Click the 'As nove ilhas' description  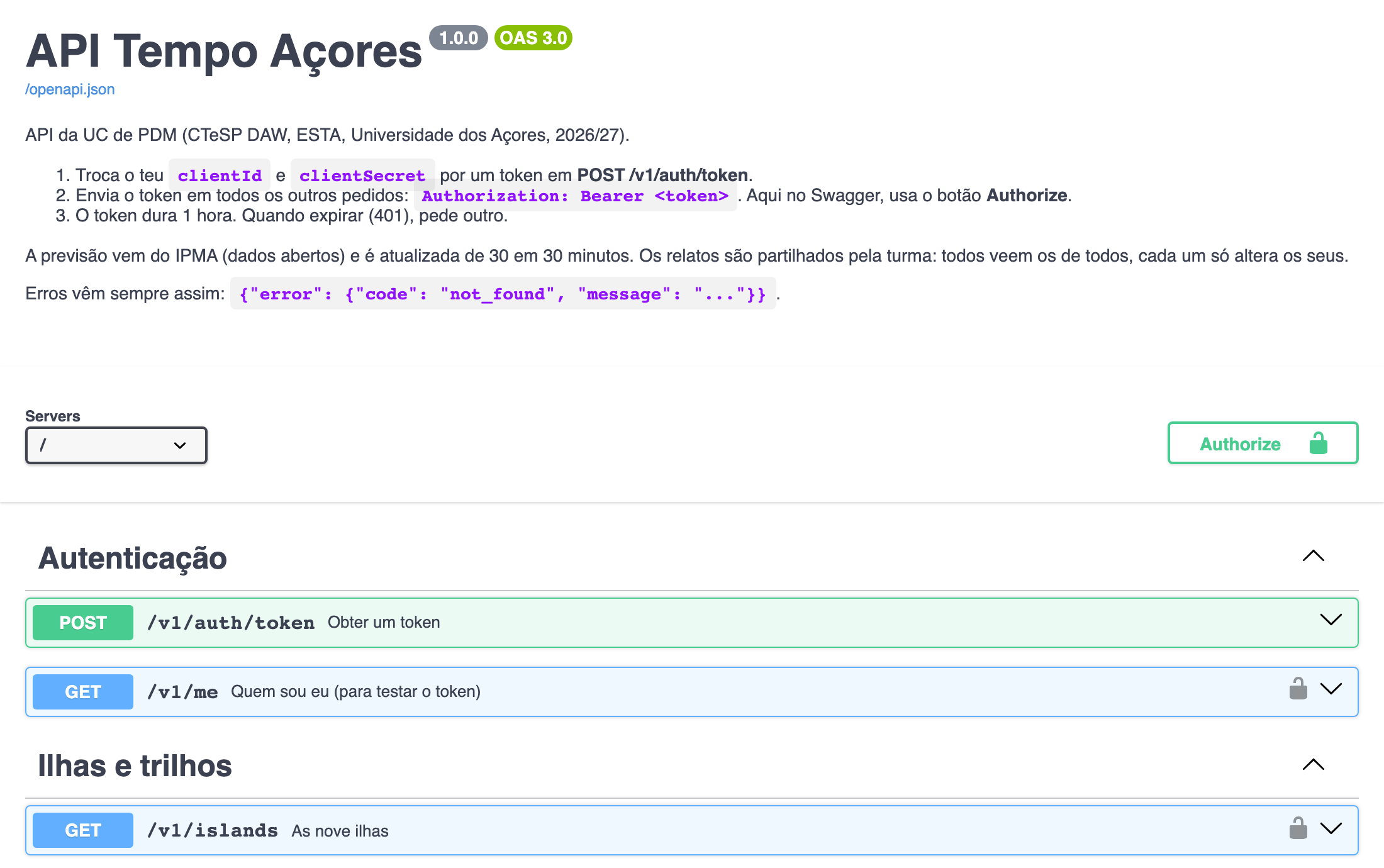point(340,831)
